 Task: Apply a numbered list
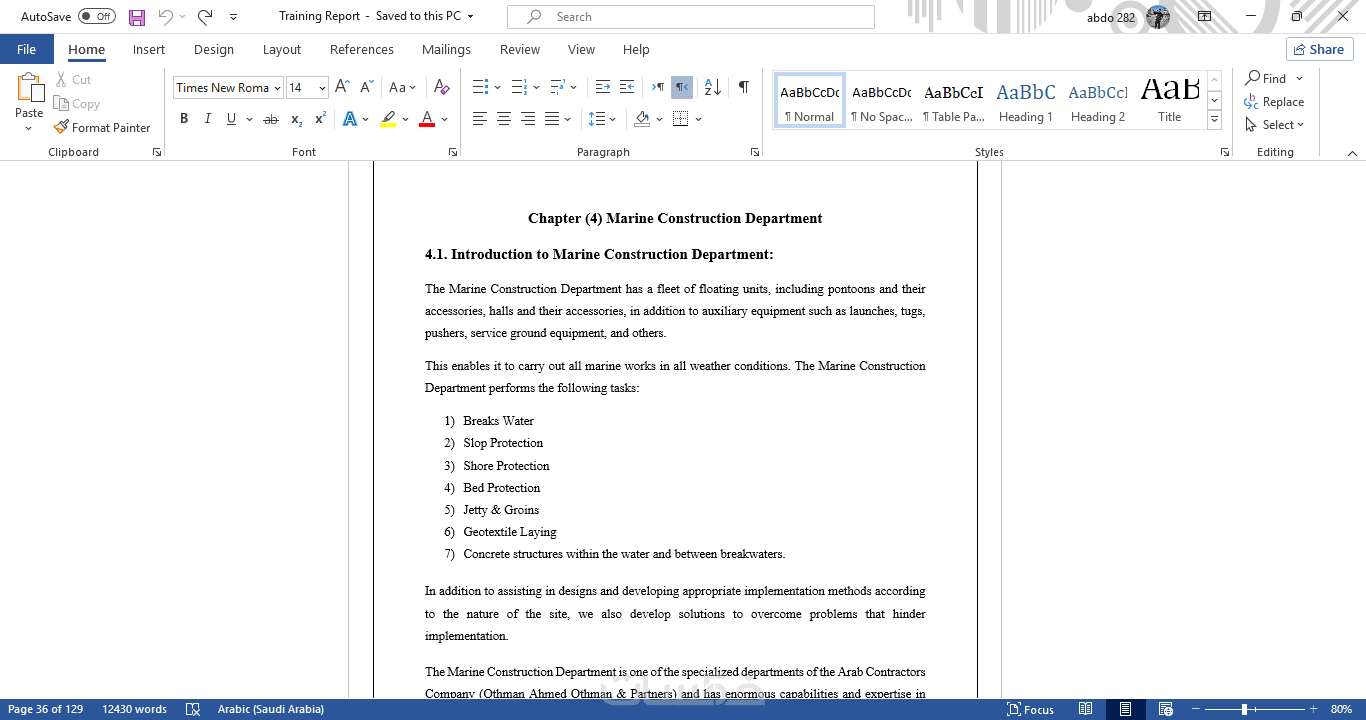(x=519, y=87)
